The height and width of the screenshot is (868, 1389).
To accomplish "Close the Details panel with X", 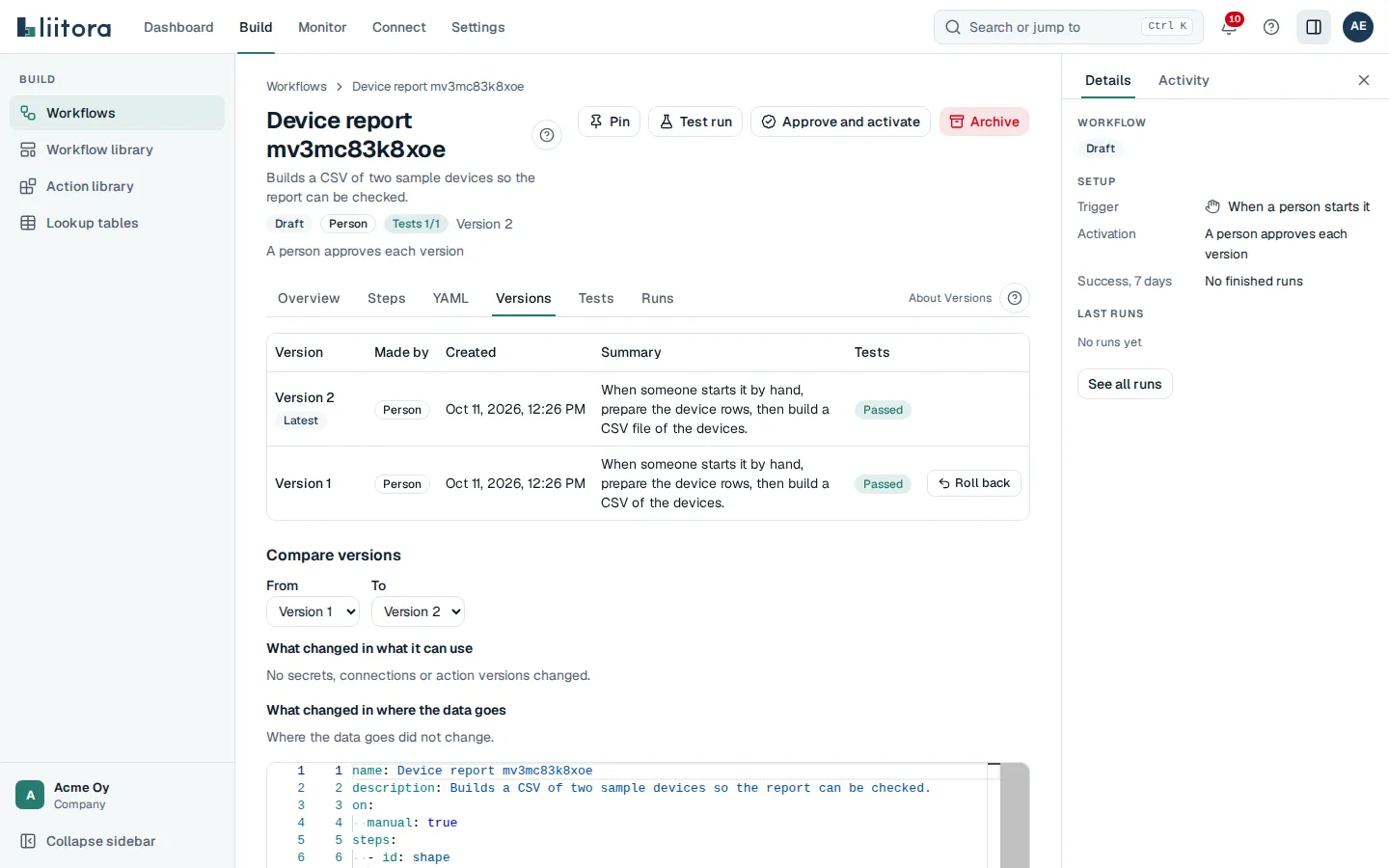I will pyautogui.click(x=1364, y=80).
